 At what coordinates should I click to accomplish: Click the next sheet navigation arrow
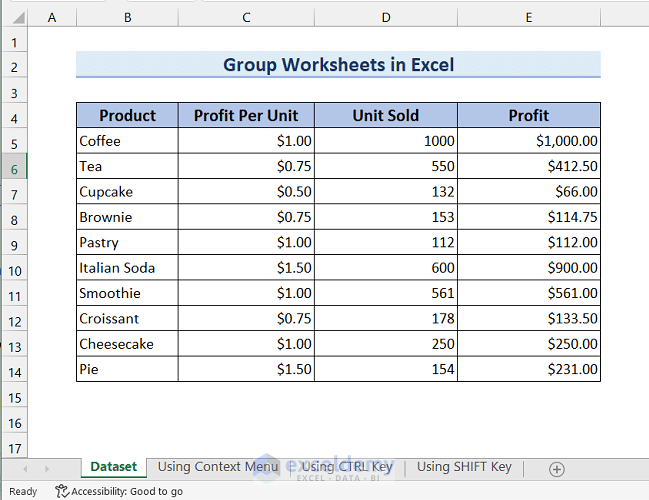[46, 468]
